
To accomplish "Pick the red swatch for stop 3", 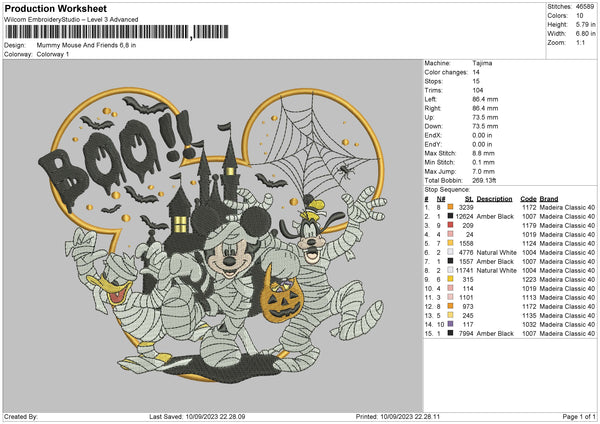I will pos(450,225).
